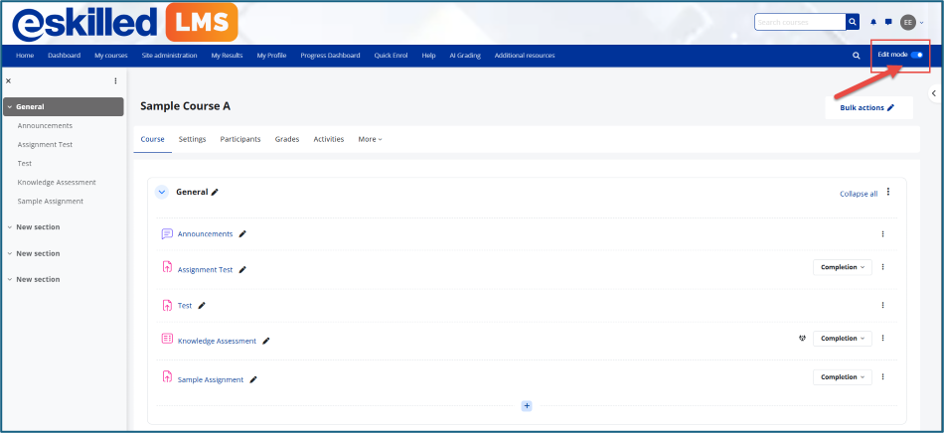Open the user menu dropdown arrow

922,23
